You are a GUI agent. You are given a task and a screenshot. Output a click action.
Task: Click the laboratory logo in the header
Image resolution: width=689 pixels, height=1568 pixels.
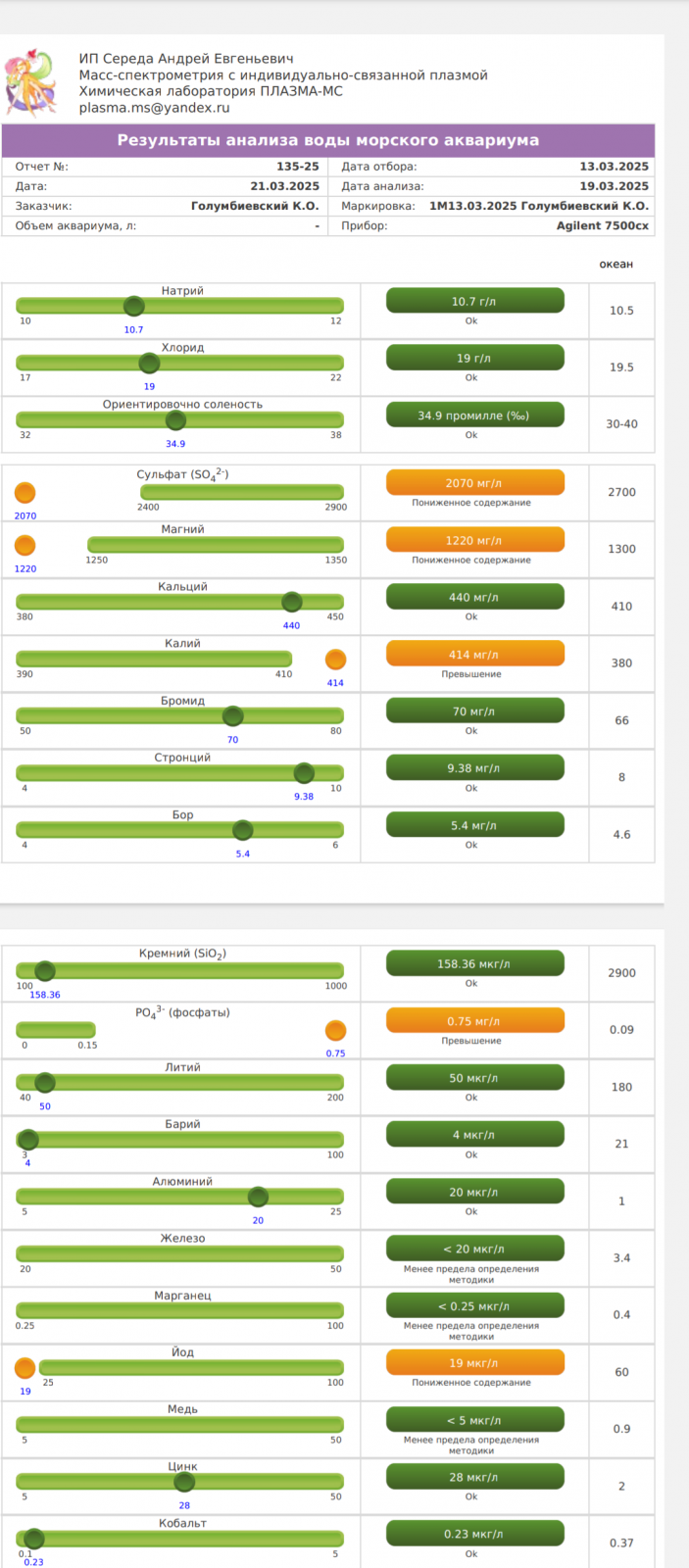(31, 82)
